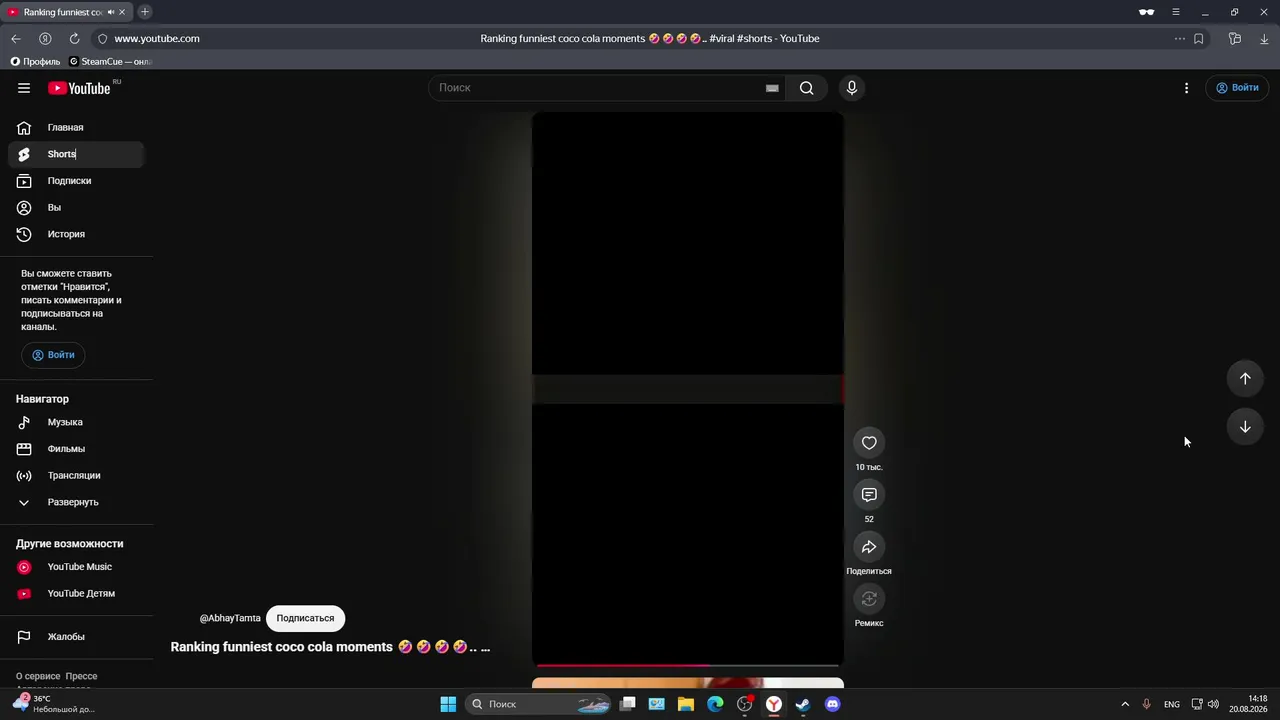View site protection shield info

tap(102, 38)
